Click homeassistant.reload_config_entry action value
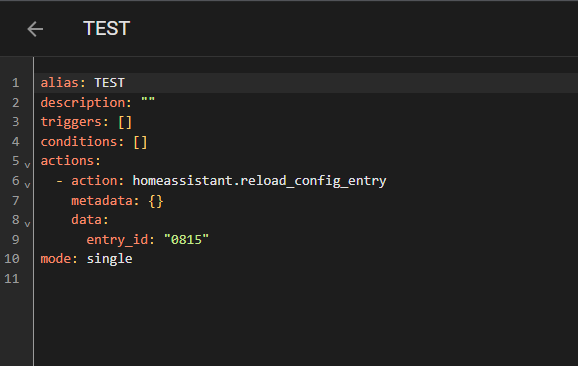This screenshot has width=578, height=366. coord(259,181)
